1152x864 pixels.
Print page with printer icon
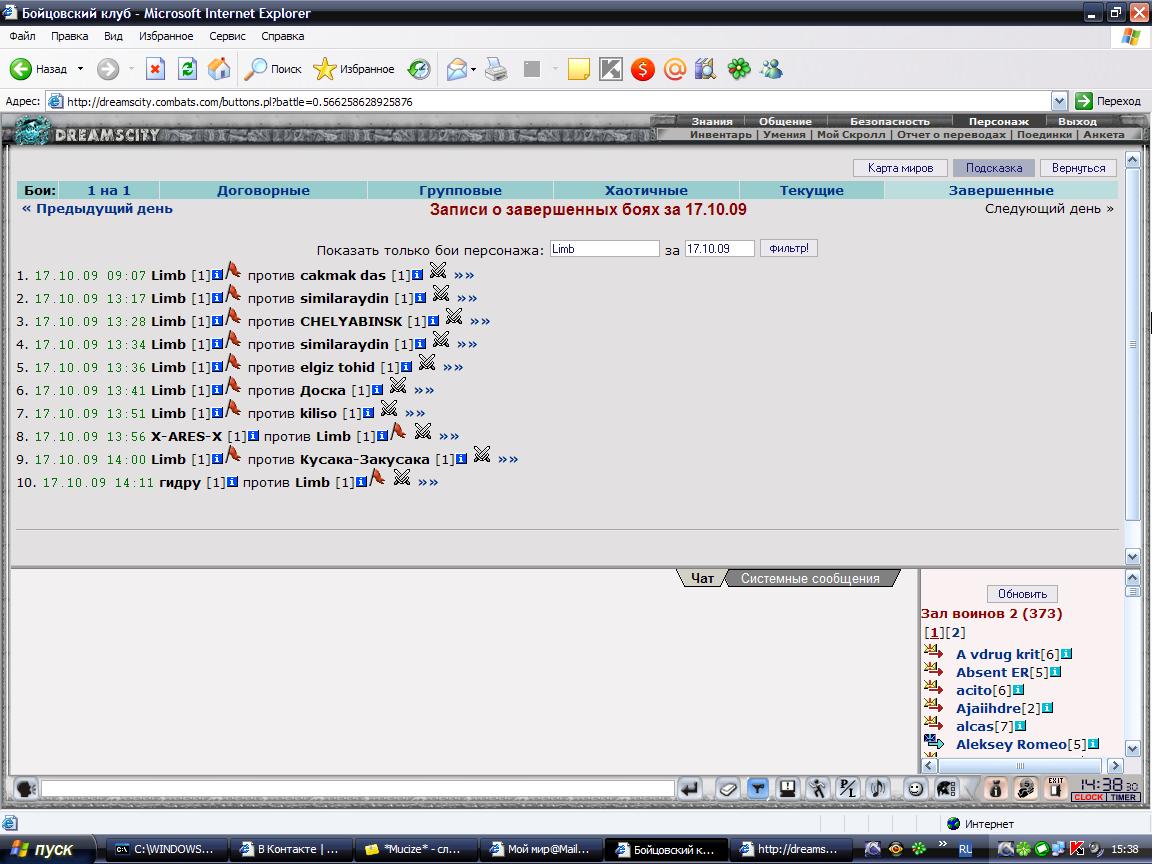(497, 69)
